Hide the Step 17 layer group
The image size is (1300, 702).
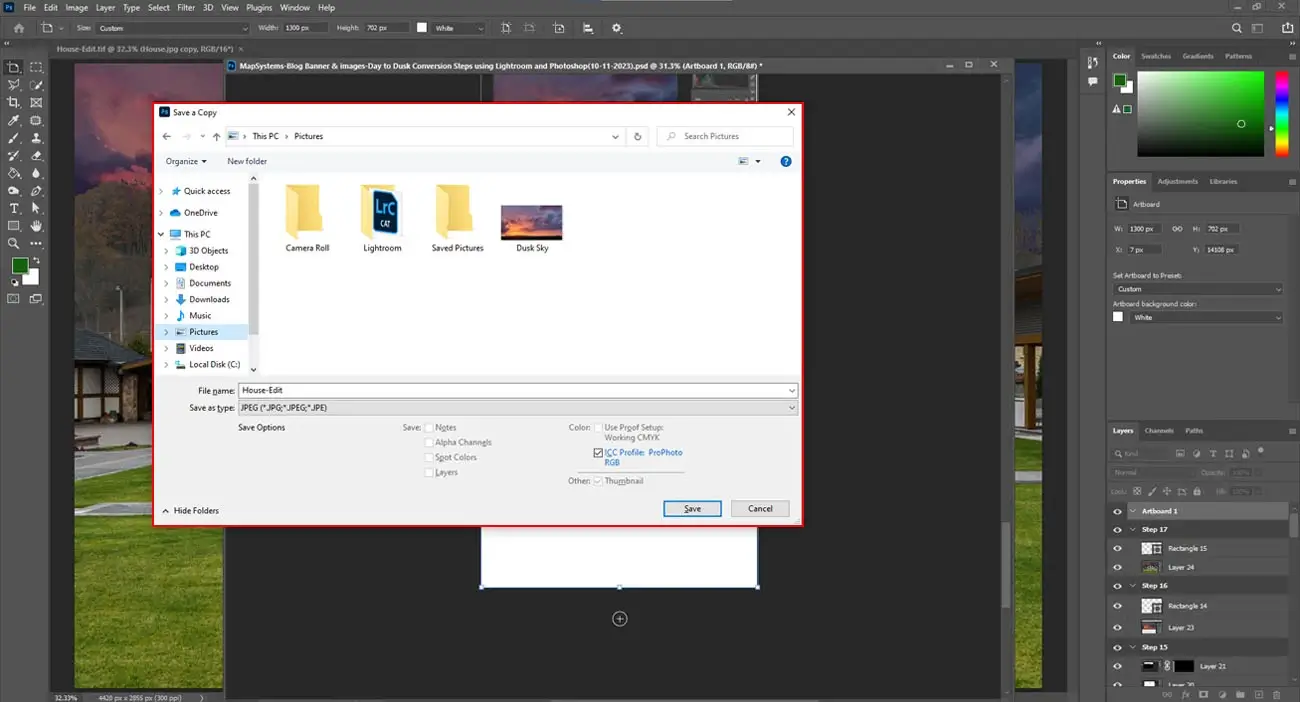tap(1117, 529)
